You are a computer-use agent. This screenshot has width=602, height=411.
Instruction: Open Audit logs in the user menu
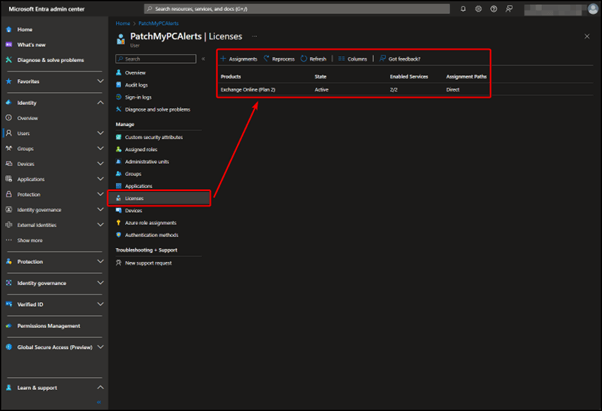(136, 85)
